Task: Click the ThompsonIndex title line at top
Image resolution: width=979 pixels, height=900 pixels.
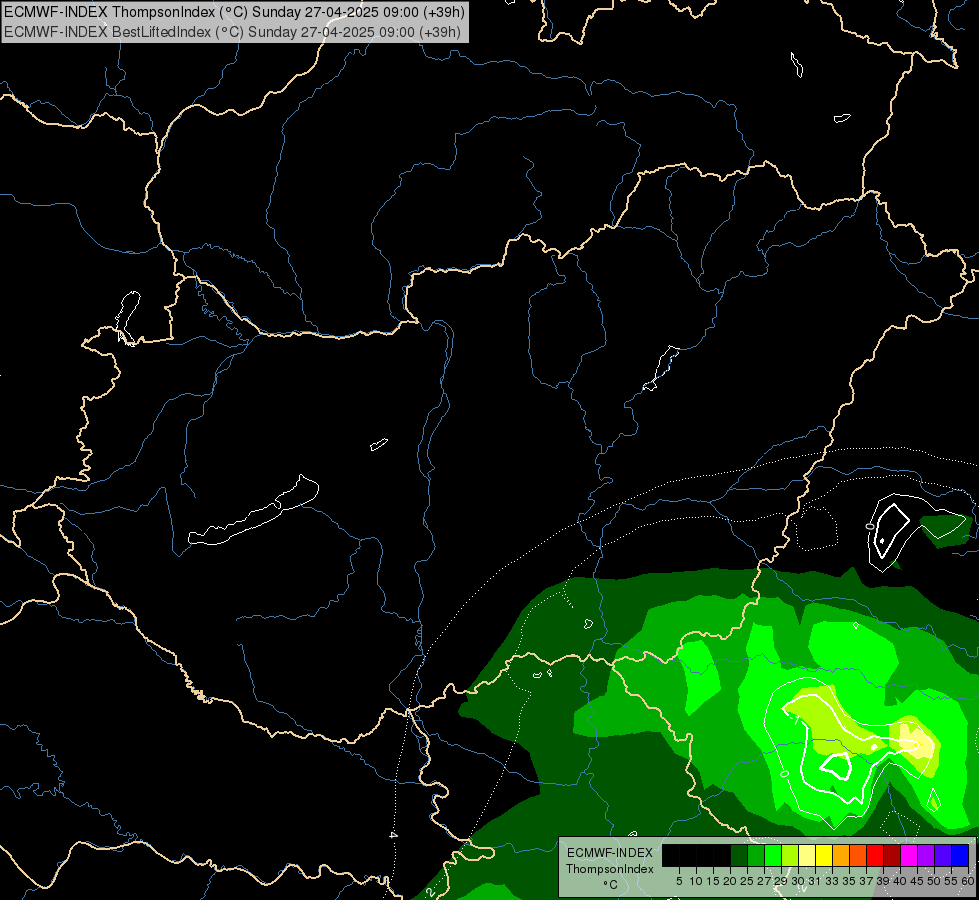Action: [234, 12]
